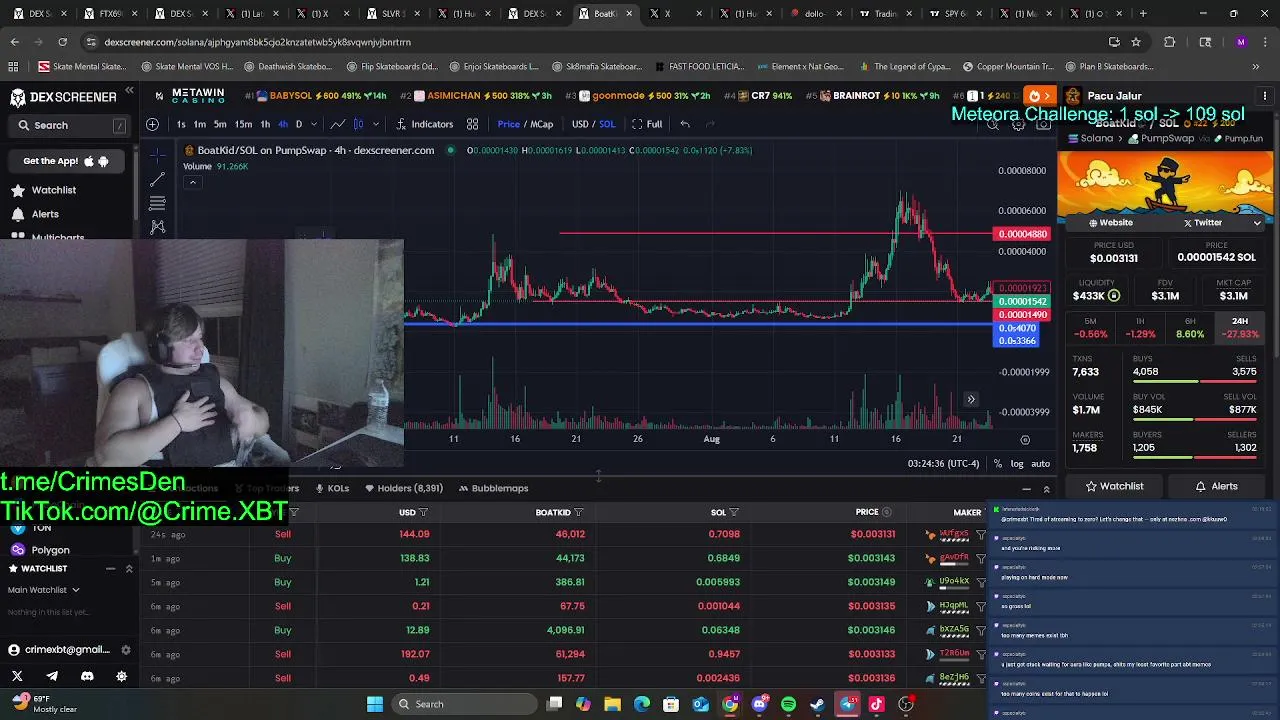
Task: Open the X (Twitter) social icon in sidebar
Action: (x=17, y=676)
